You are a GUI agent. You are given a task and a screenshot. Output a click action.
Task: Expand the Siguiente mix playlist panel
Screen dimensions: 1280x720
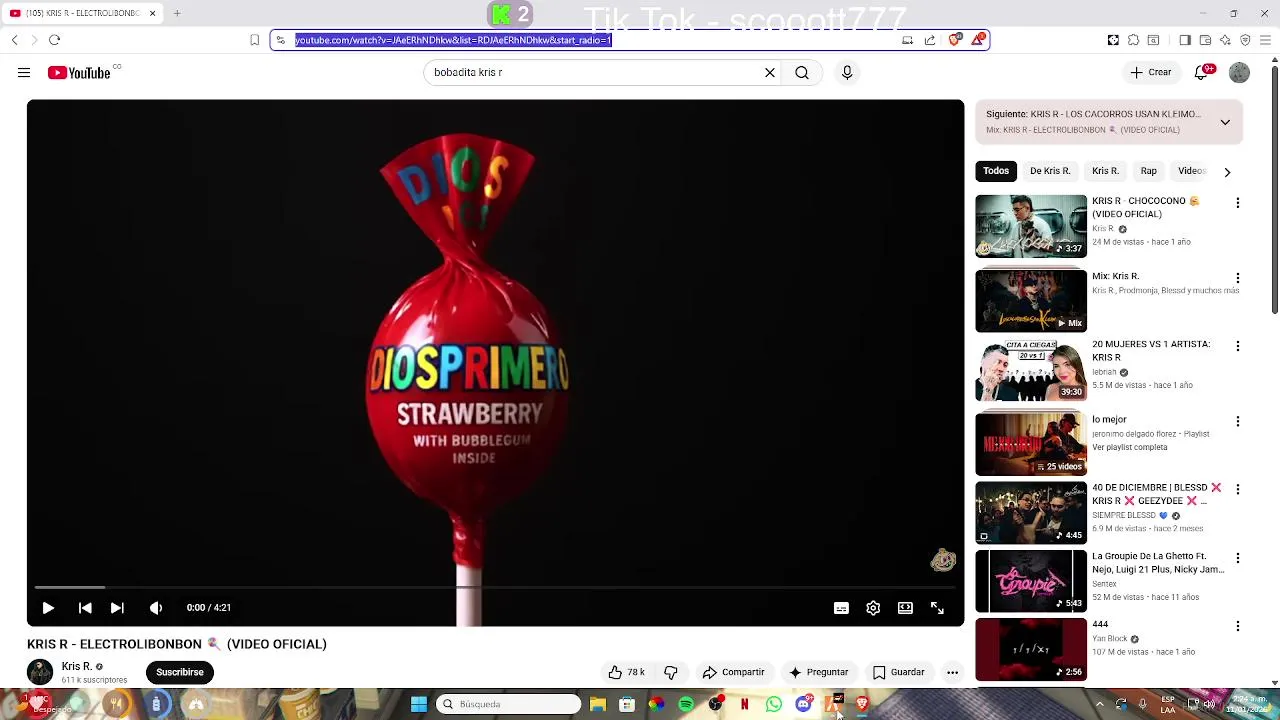[1225, 122]
